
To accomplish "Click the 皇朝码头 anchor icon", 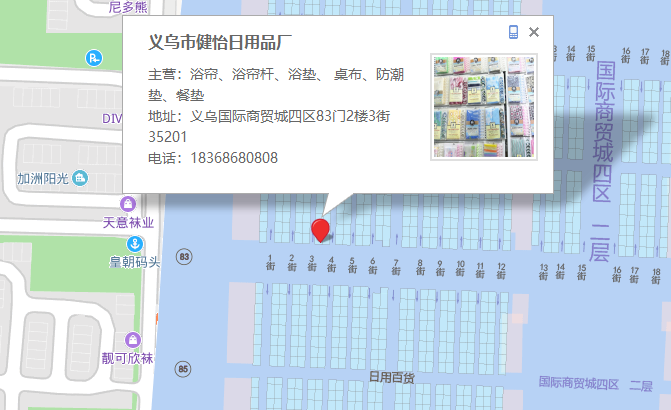I will pyautogui.click(x=133, y=244).
